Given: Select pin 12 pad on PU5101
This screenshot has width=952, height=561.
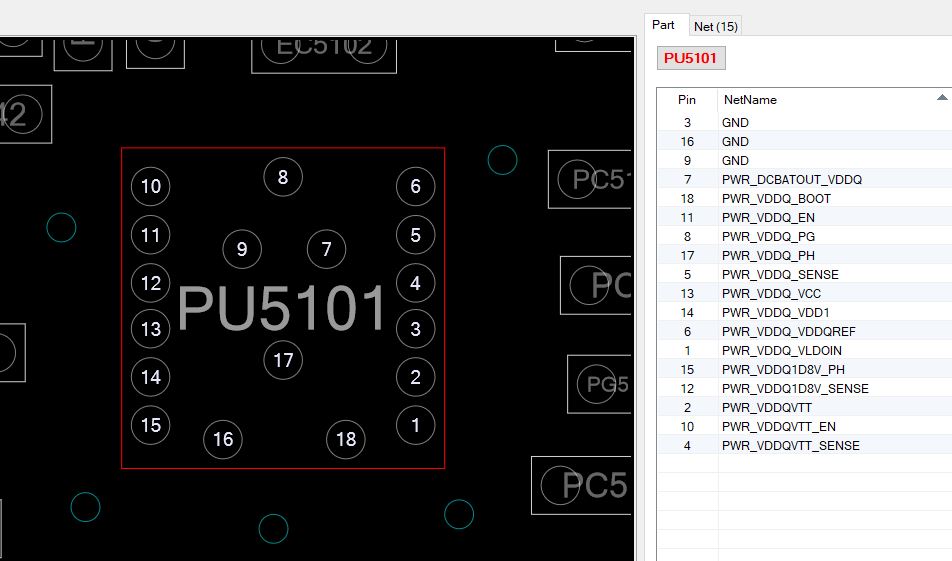Looking at the screenshot, I should click(x=151, y=283).
